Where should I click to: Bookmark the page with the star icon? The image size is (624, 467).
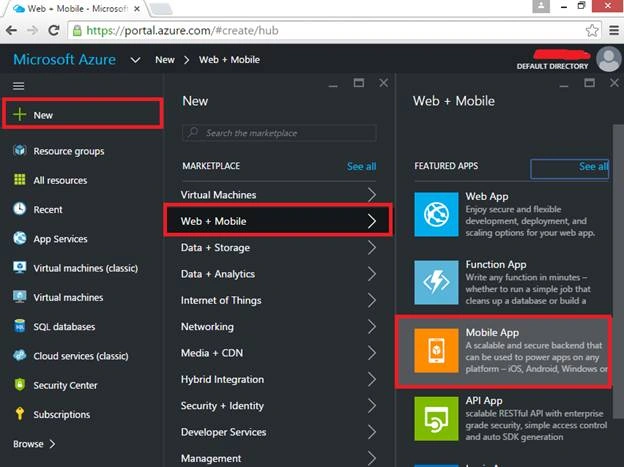click(592, 30)
